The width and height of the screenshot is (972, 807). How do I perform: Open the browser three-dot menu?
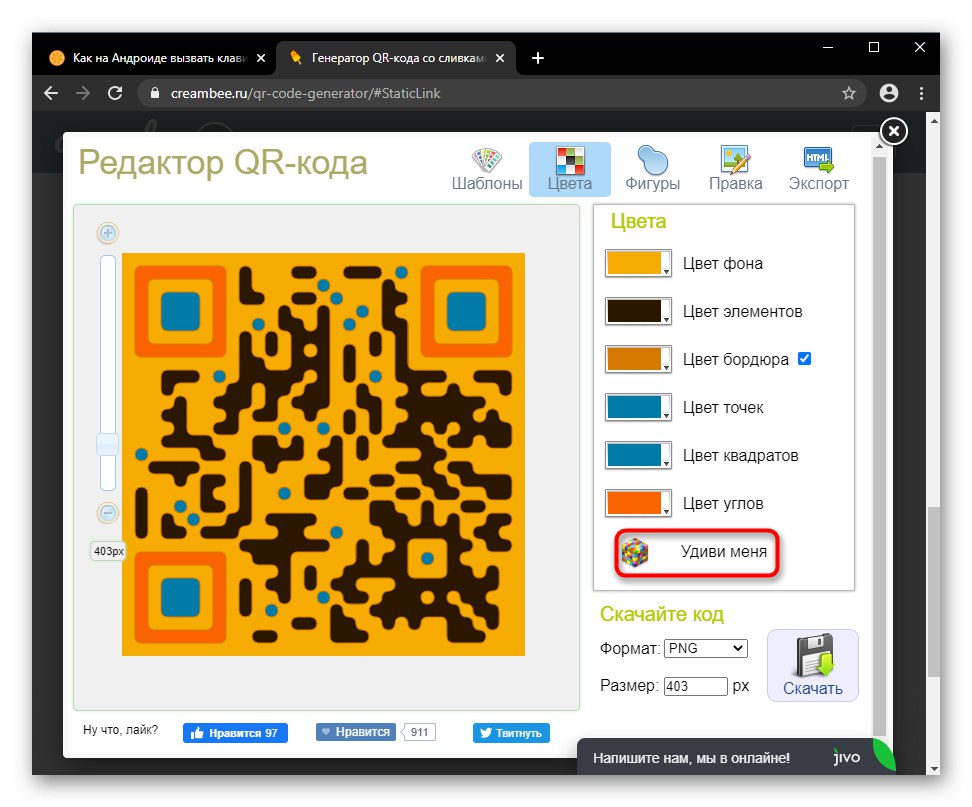click(921, 93)
